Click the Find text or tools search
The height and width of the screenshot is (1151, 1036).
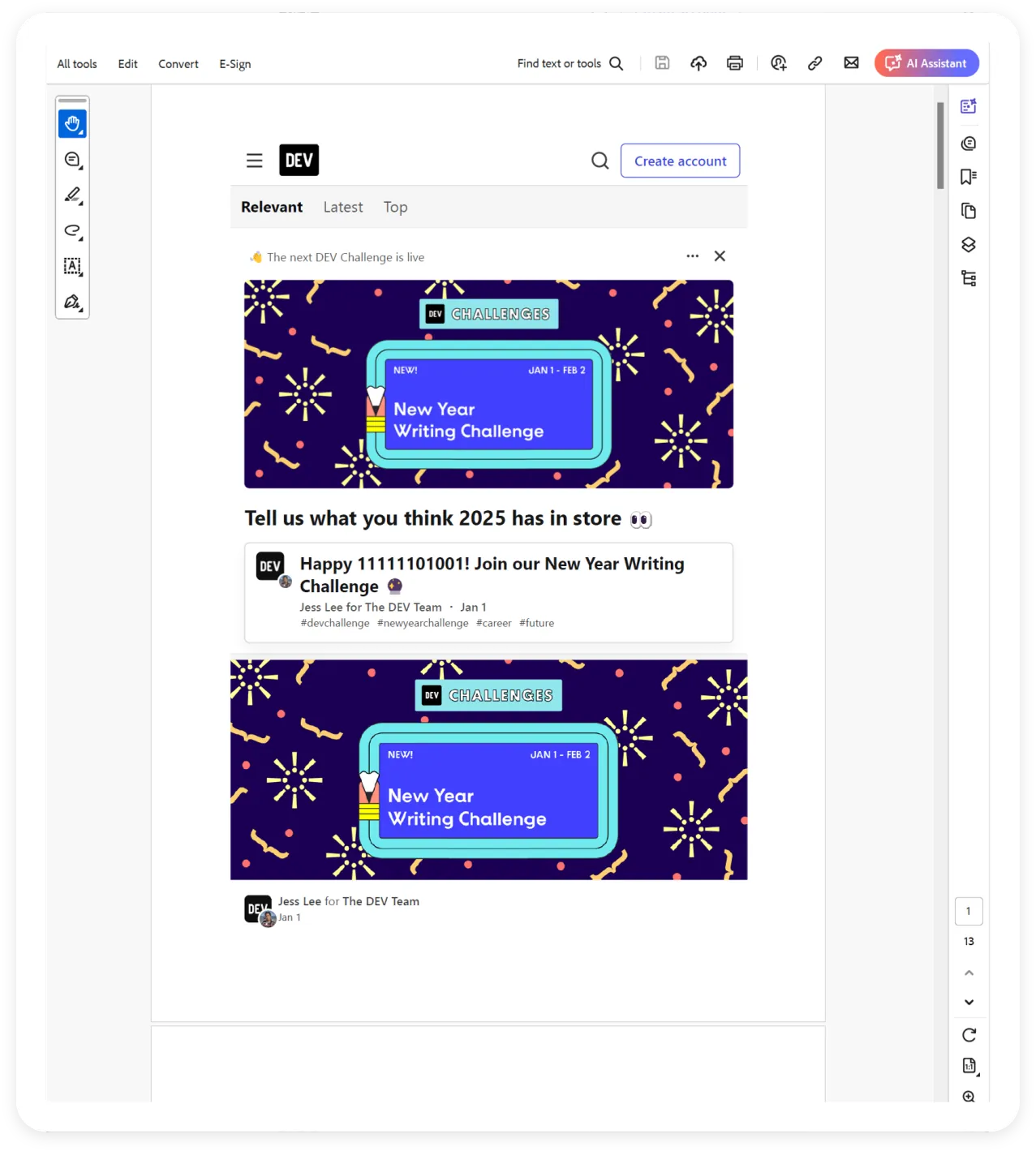(570, 63)
